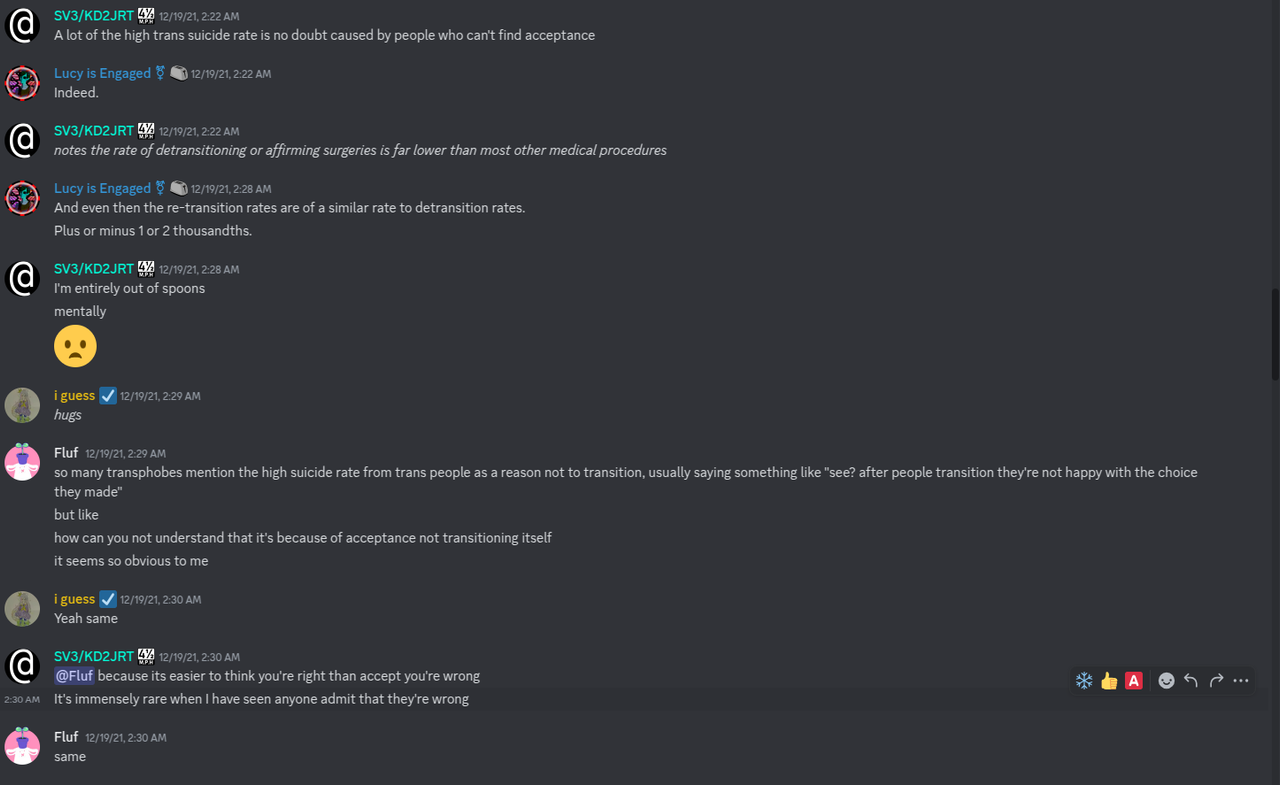Click i guess's avatar next to Yeah same
This screenshot has height=785, width=1280.
click(x=22, y=608)
